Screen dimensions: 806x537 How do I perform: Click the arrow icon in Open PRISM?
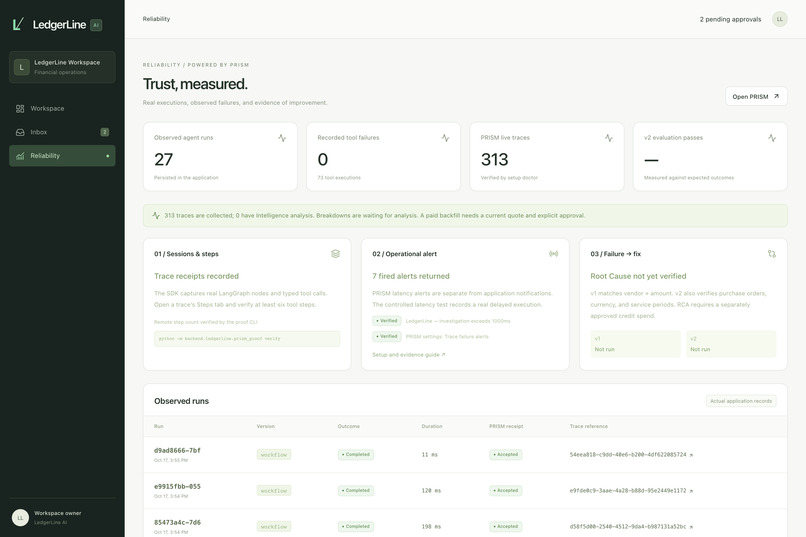(x=776, y=96)
